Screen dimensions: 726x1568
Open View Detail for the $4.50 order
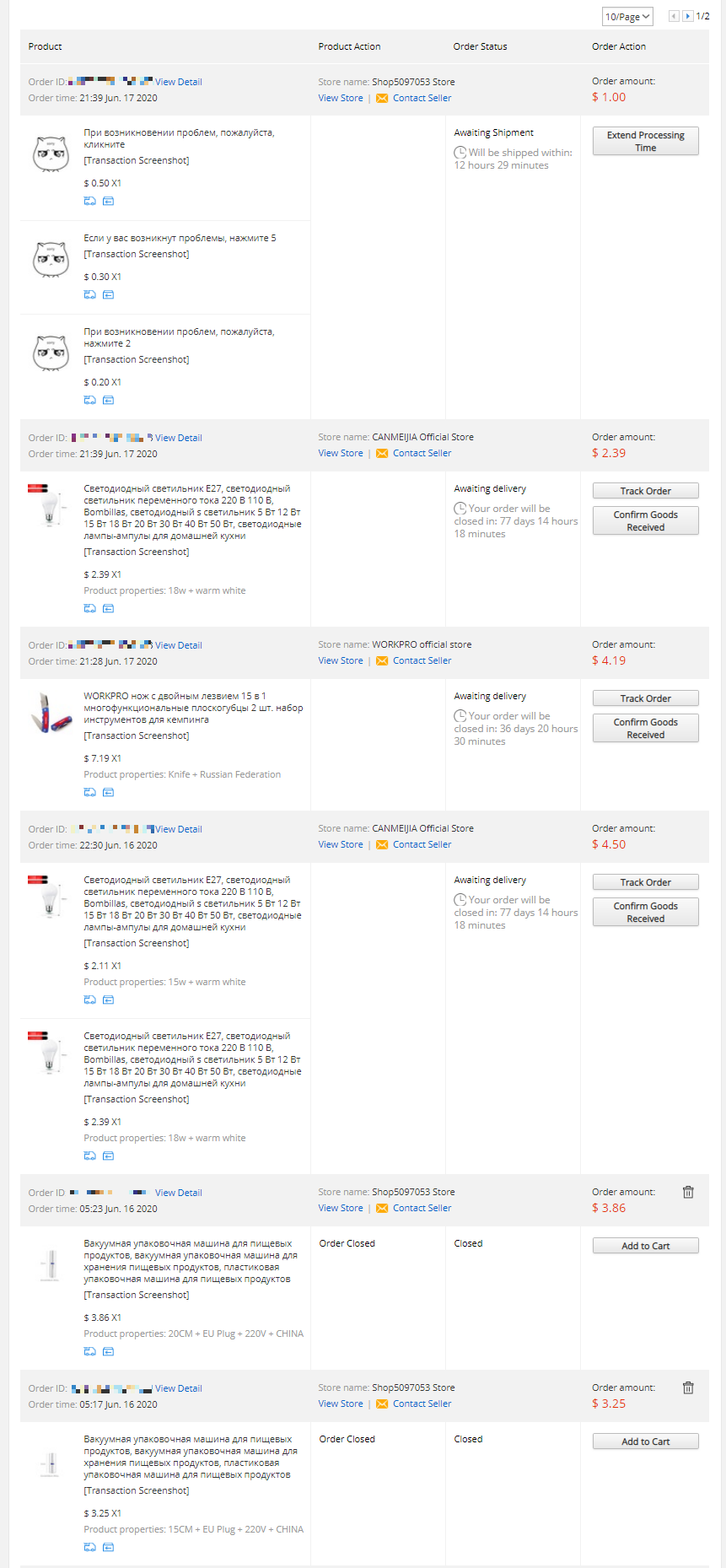(x=179, y=829)
